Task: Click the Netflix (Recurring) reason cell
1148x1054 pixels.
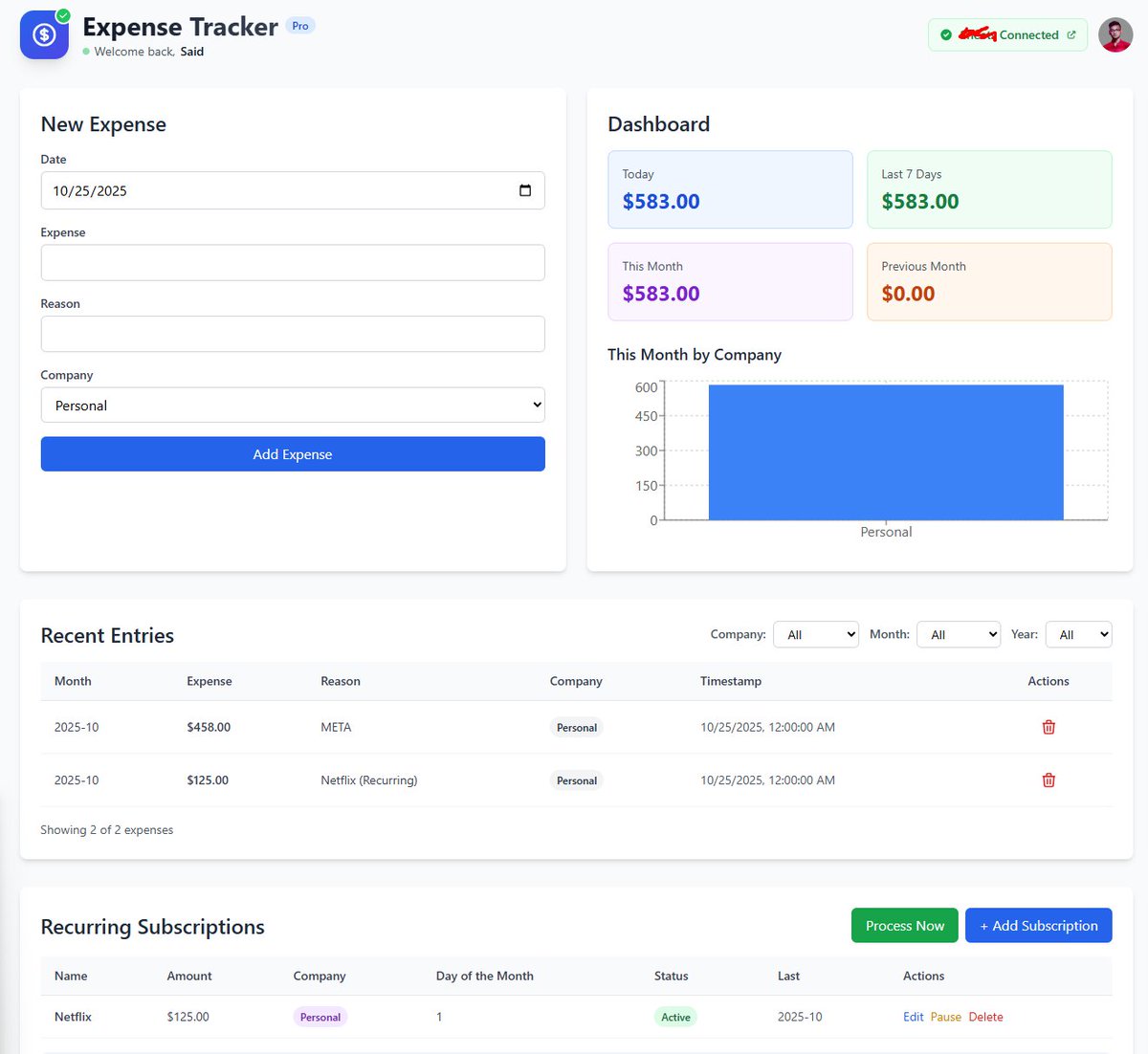Action: point(369,780)
